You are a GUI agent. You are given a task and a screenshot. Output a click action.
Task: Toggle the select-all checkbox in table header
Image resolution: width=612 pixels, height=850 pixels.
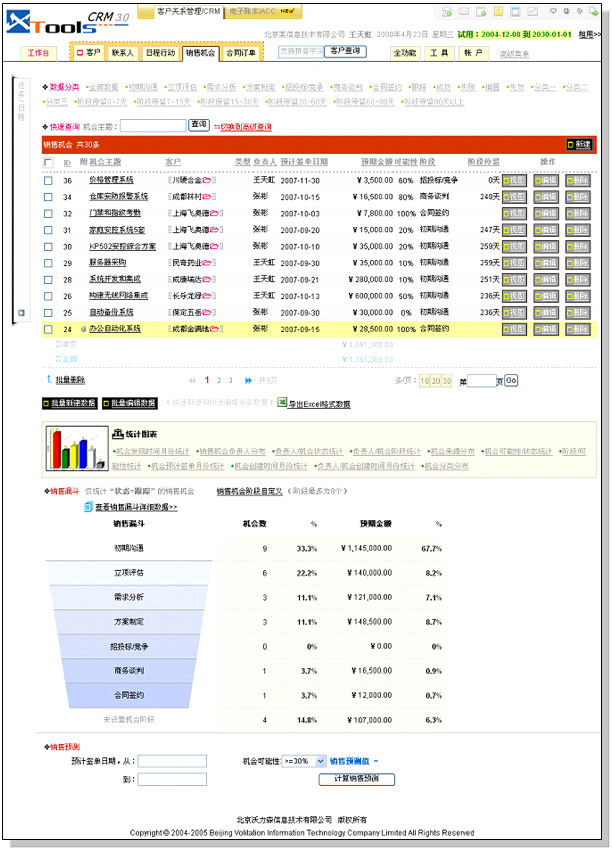(48, 162)
